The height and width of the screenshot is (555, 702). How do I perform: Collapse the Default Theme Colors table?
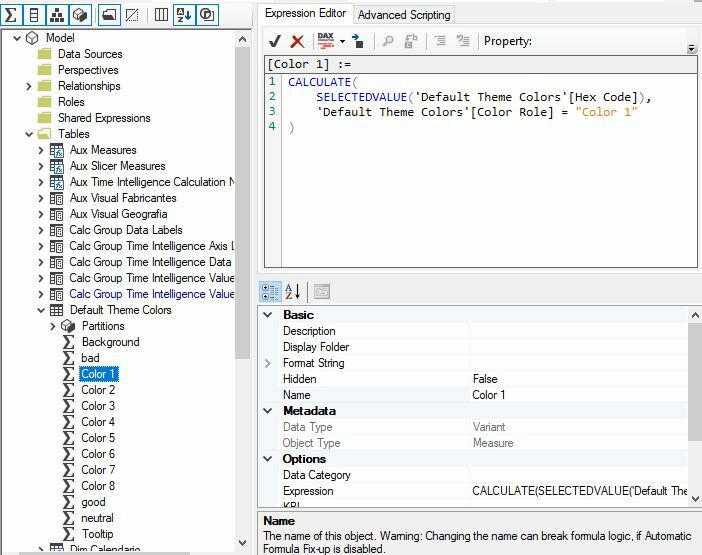[x=41, y=310]
